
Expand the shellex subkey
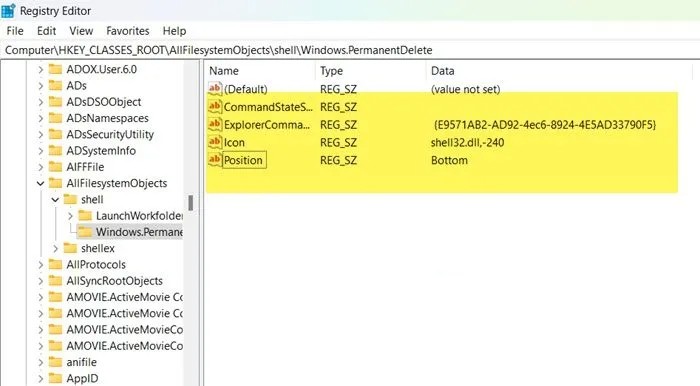tap(55, 249)
